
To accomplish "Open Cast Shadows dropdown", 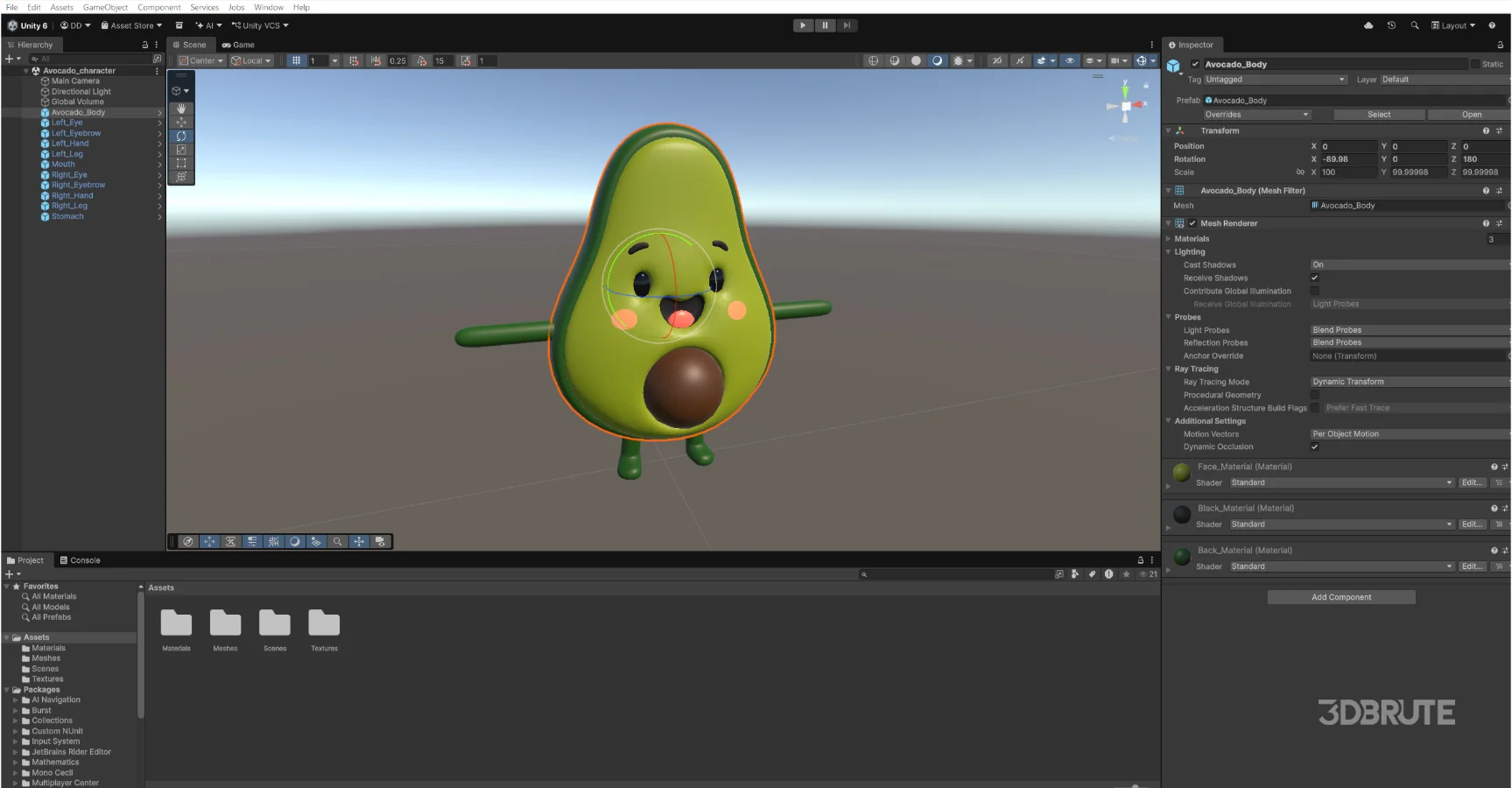I will click(1409, 264).
